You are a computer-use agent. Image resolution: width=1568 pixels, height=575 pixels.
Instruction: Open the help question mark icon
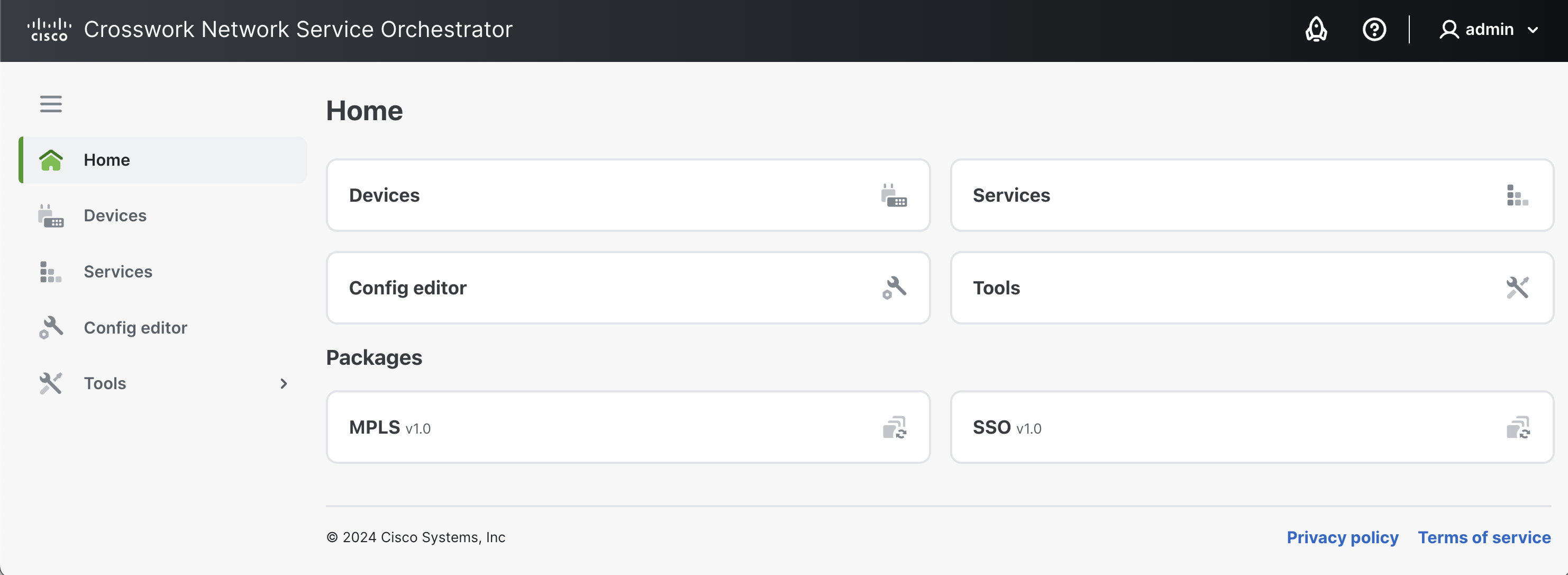1374,29
